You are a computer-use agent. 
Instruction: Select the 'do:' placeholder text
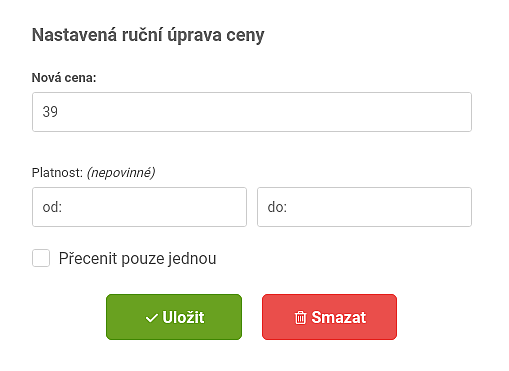tap(277, 207)
